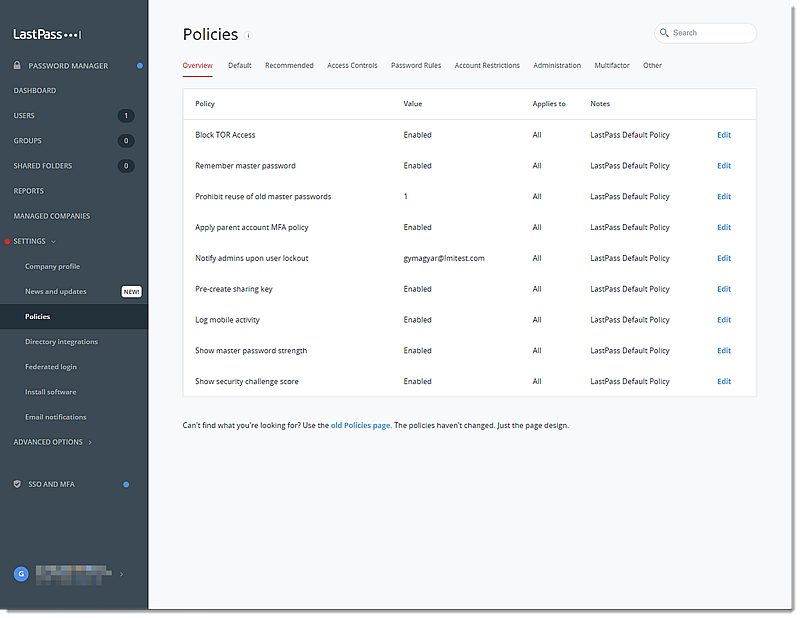This screenshot has height=618, width=800.
Task: Switch to the Other tab
Action: [652, 65]
